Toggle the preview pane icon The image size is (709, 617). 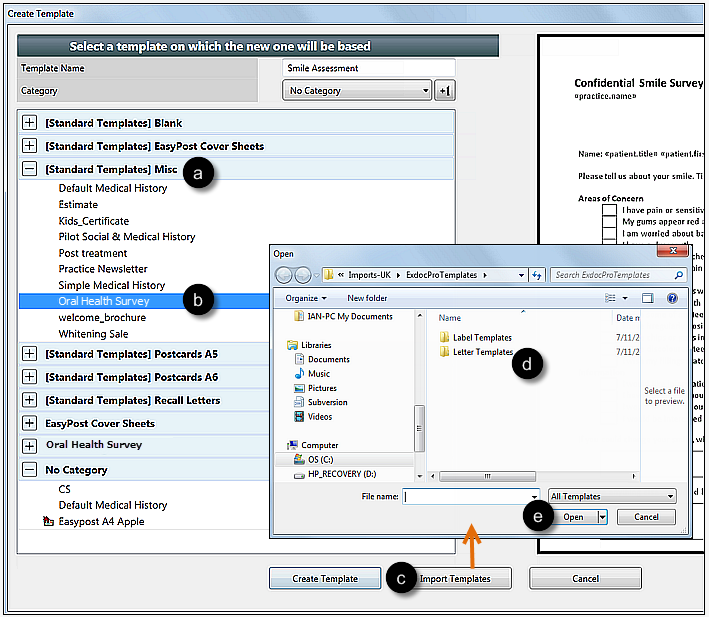pyautogui.click(x=648, y=298)
